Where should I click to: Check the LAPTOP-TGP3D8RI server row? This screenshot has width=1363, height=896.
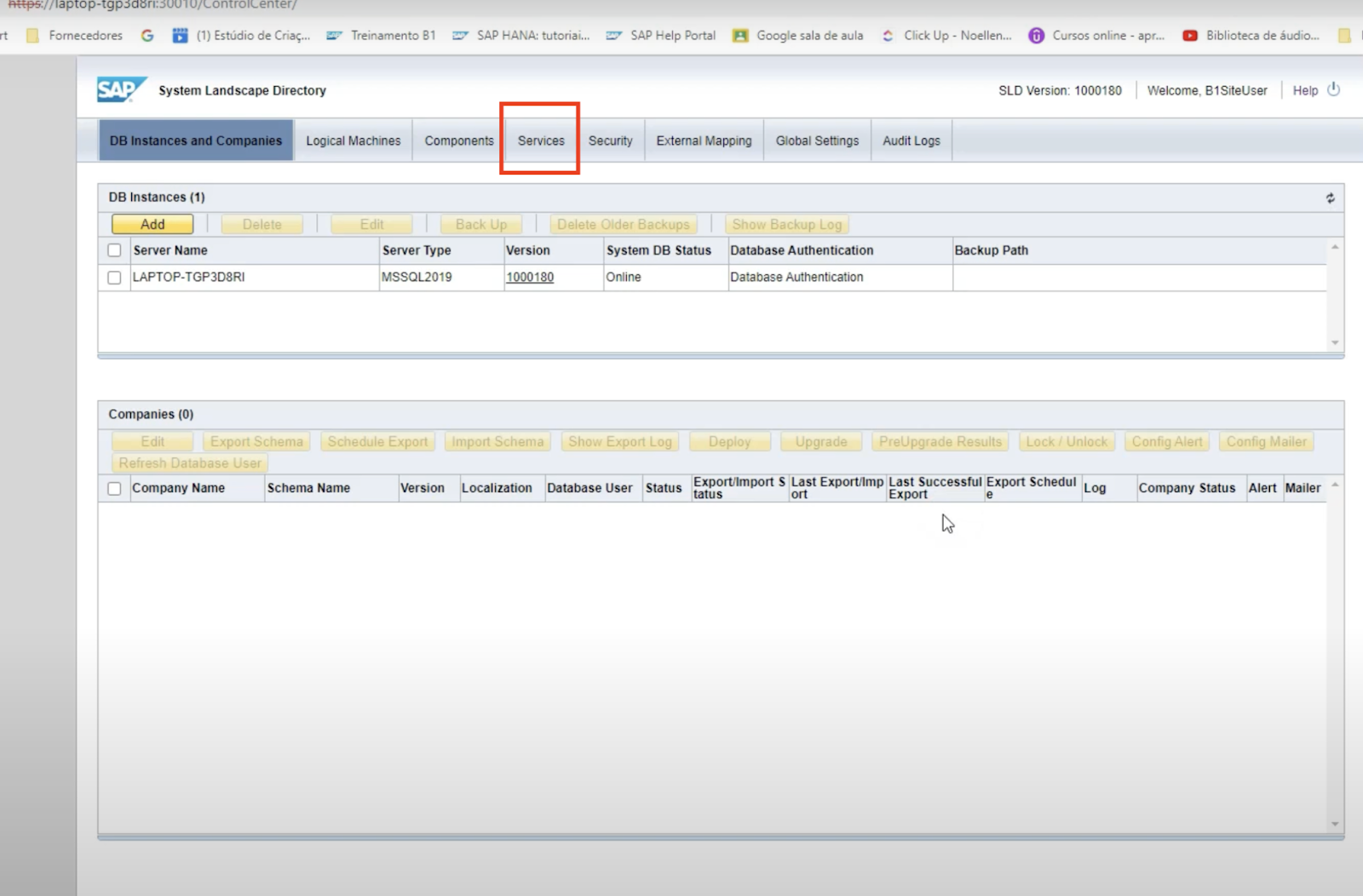click(x=114, y=278)
